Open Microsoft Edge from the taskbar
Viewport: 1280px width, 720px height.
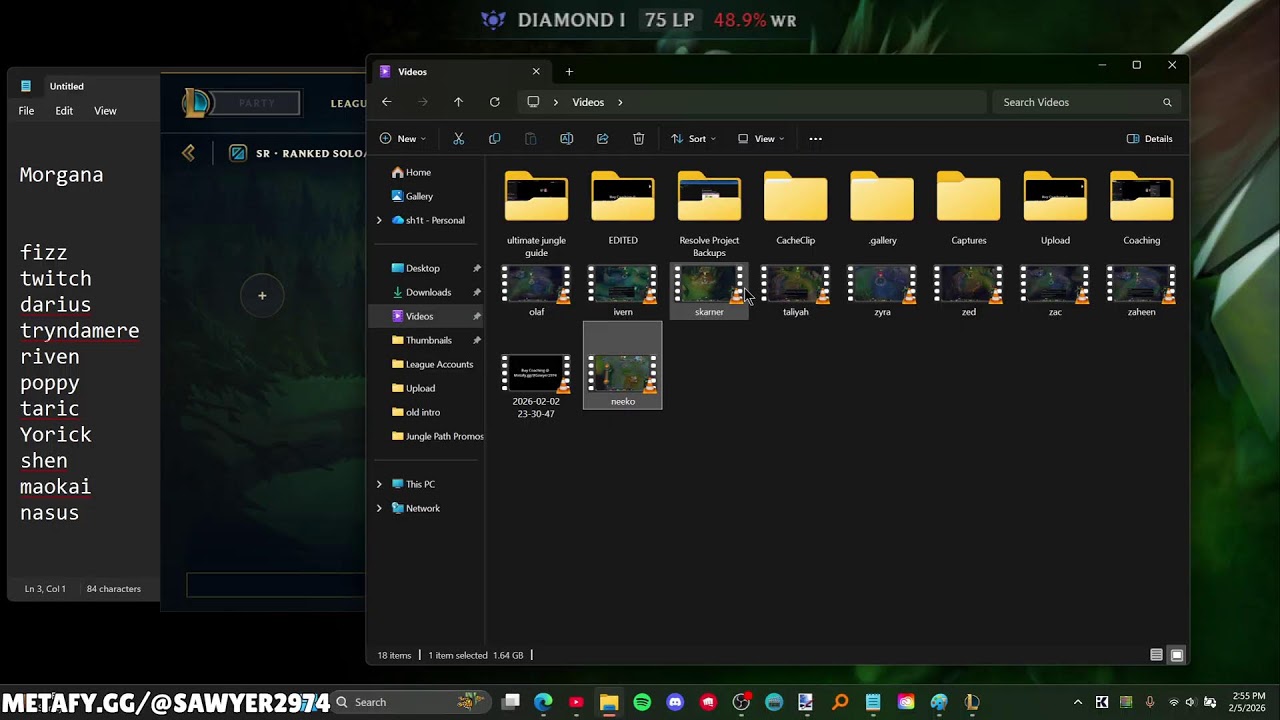coord(543,702)
